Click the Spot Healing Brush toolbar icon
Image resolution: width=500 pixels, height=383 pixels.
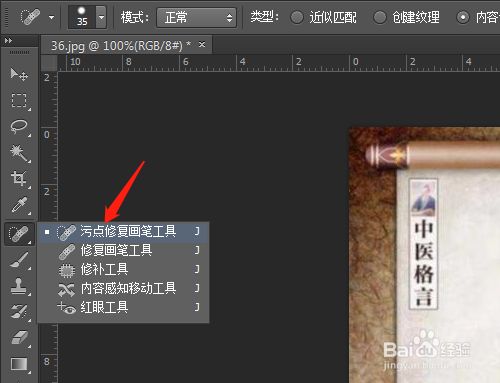click(19, 234)
